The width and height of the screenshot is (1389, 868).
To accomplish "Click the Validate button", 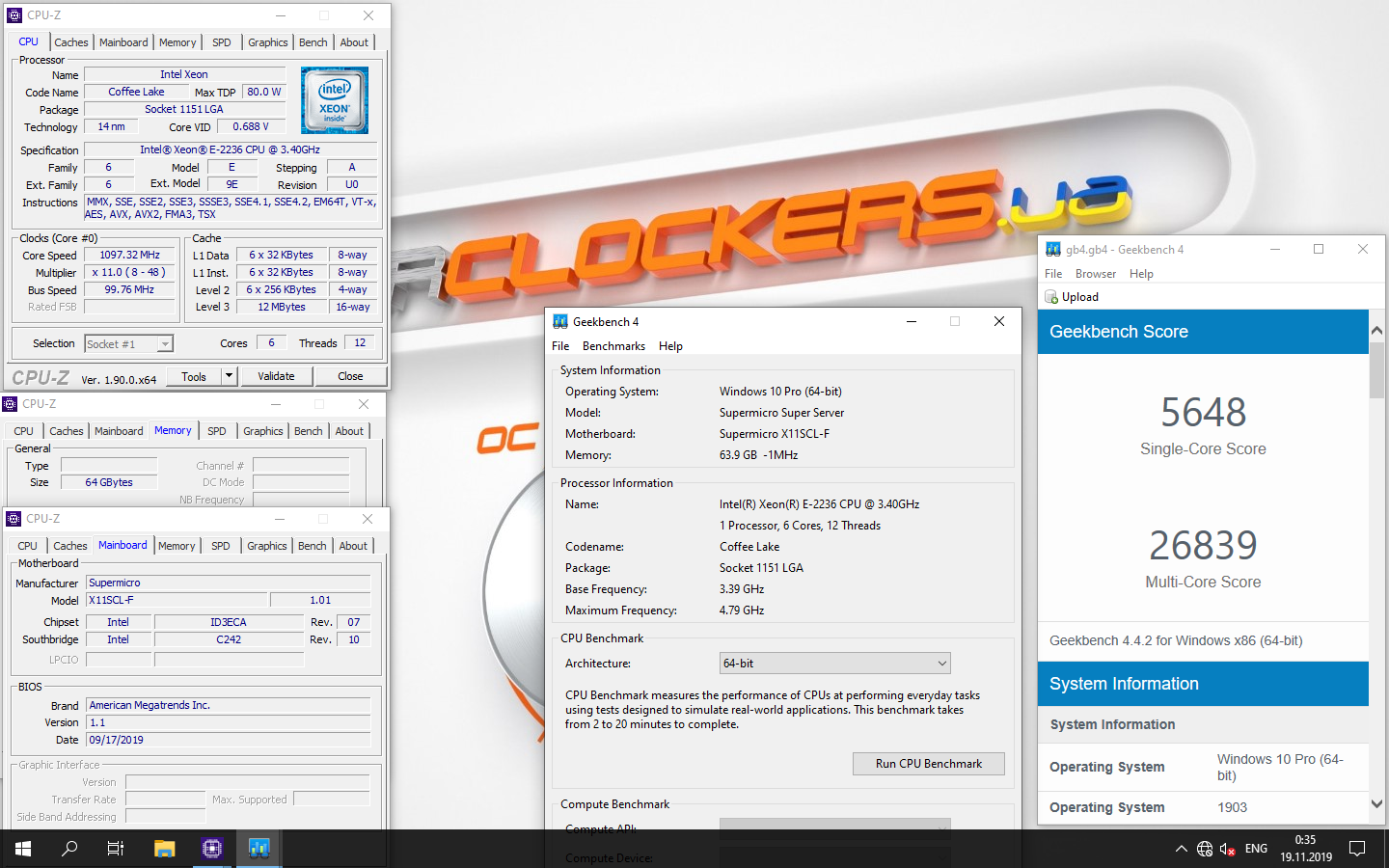I will pyautogui.click(x=276, y=376).
